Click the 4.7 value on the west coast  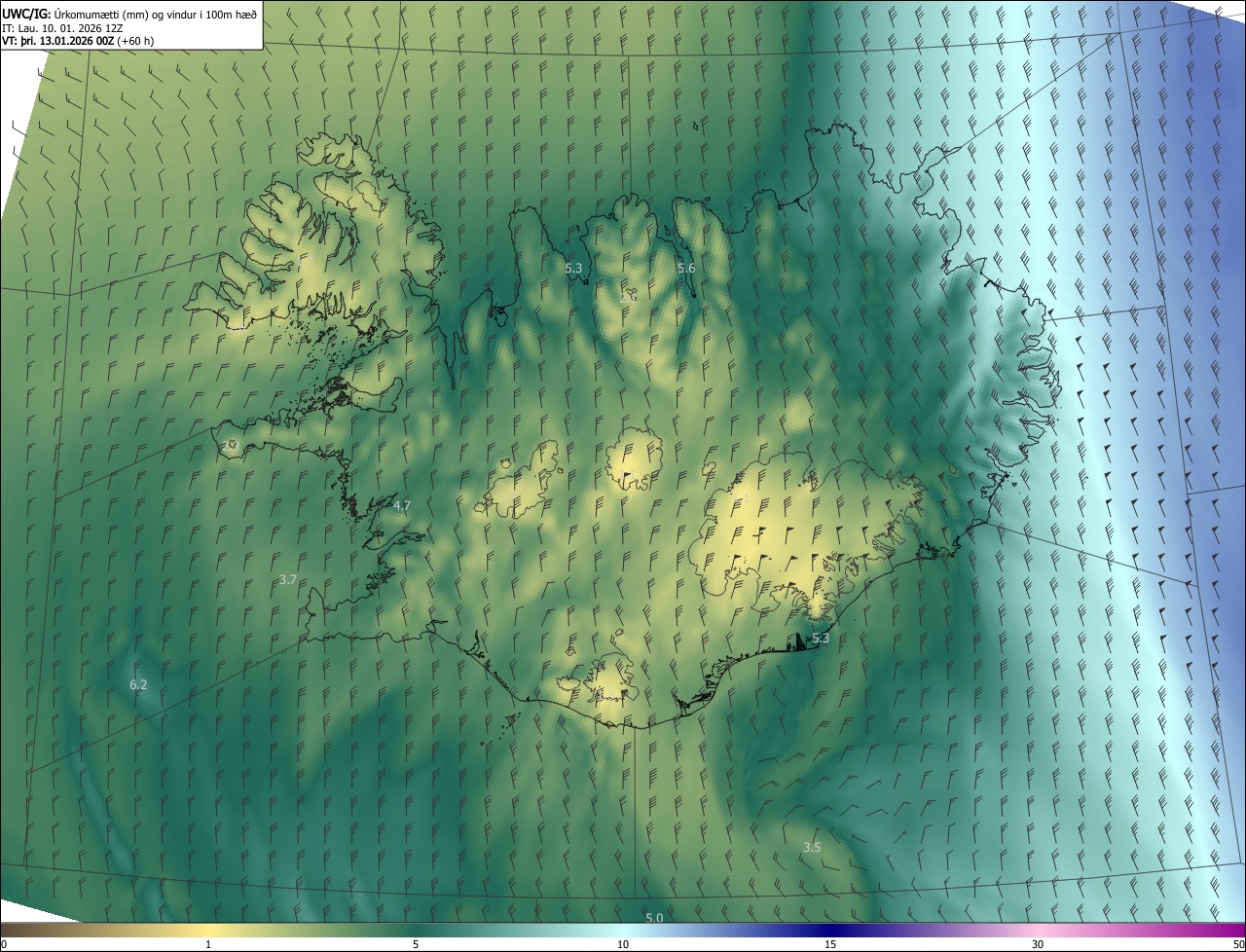click(402, 505)
